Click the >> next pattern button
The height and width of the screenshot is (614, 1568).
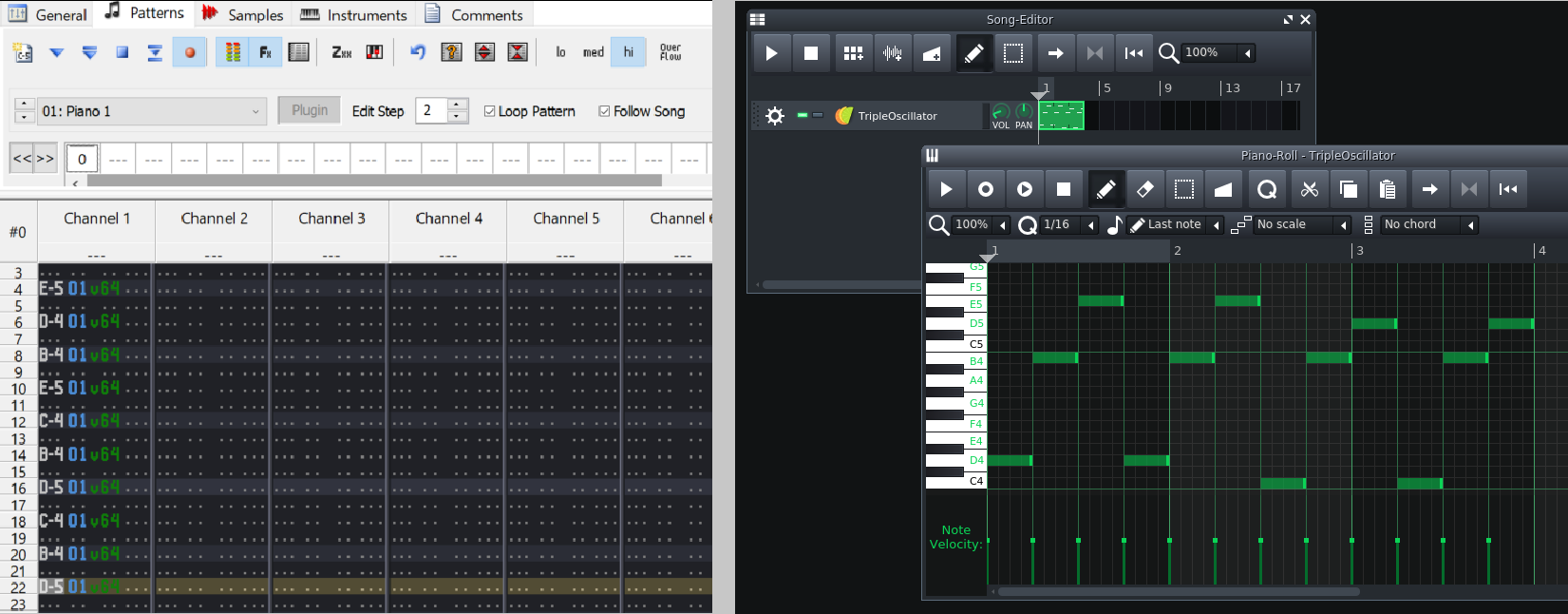click(45, 159)
